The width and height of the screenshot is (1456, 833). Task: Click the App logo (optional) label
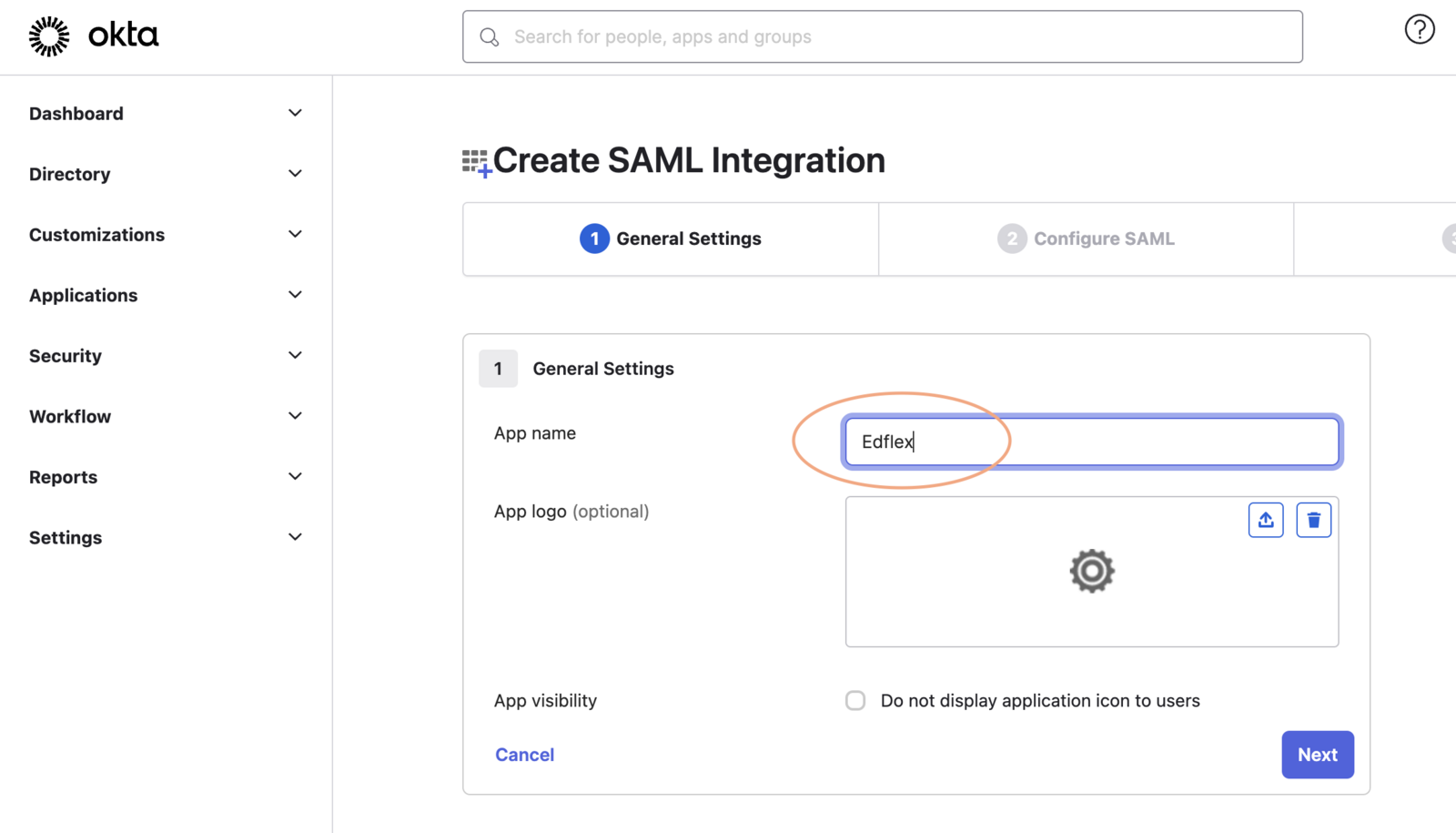tap(571, 512)
